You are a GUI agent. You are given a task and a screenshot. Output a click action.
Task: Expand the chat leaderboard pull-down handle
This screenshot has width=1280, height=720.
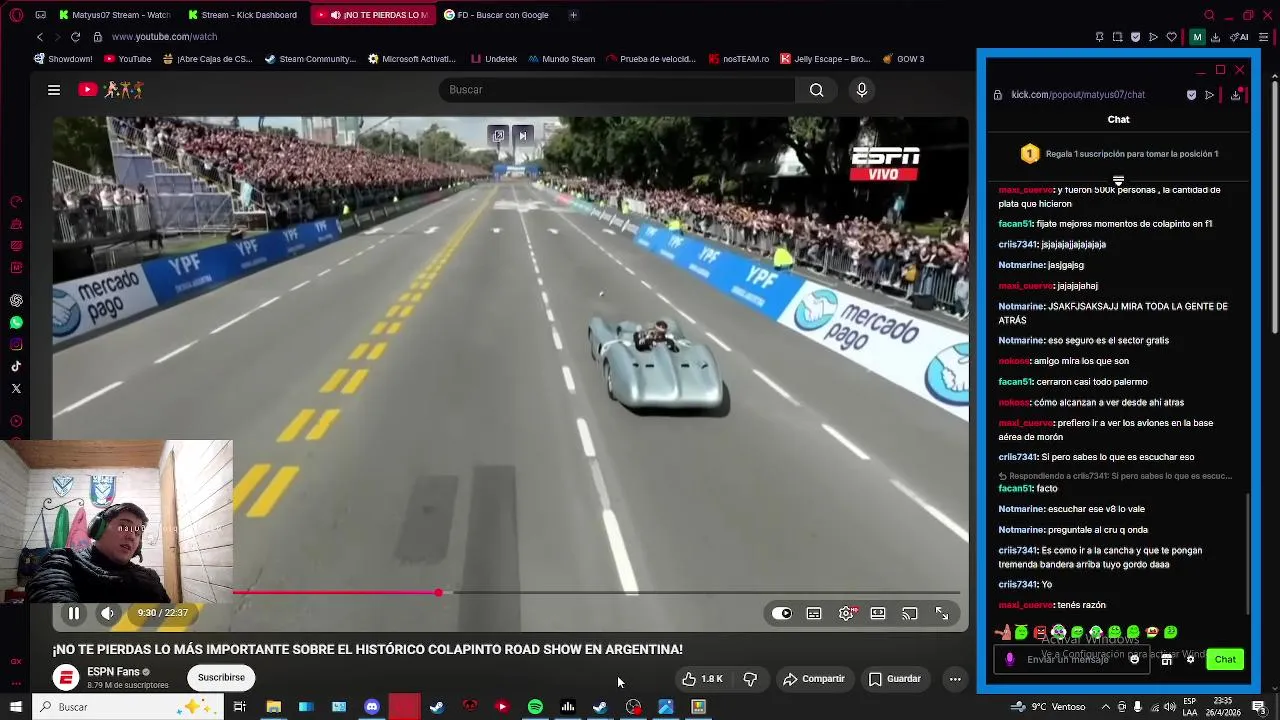pyautogui.click(x=1118, y=181)
